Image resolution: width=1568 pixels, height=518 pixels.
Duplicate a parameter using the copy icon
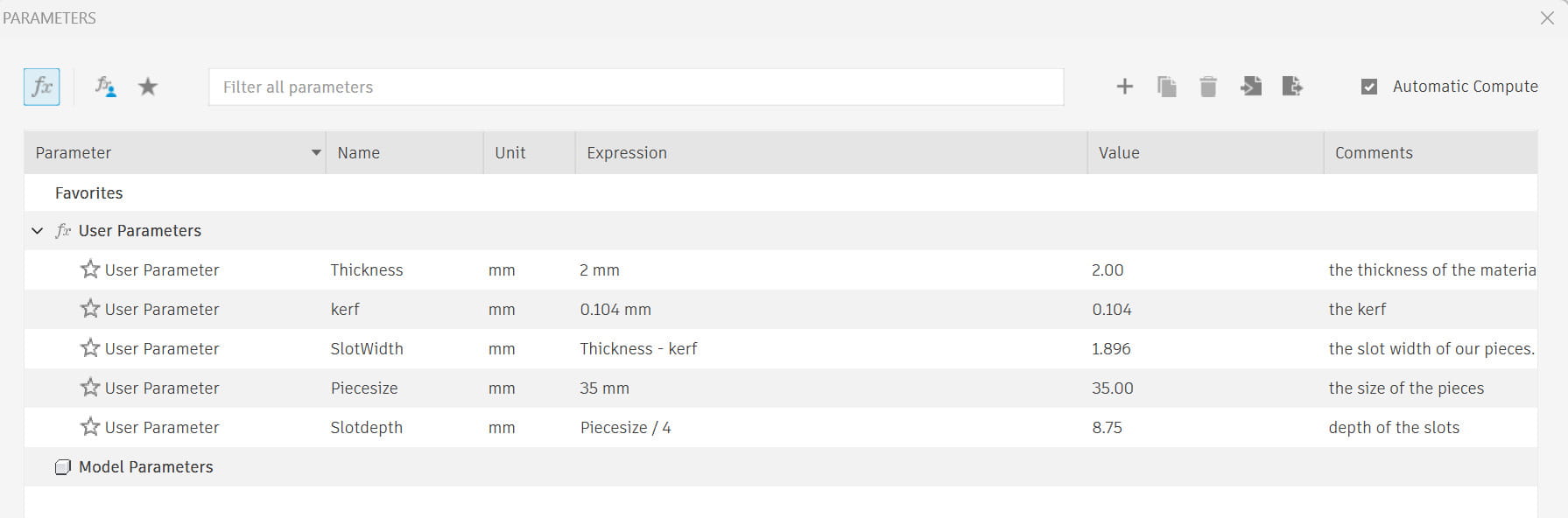(1166, 87)
